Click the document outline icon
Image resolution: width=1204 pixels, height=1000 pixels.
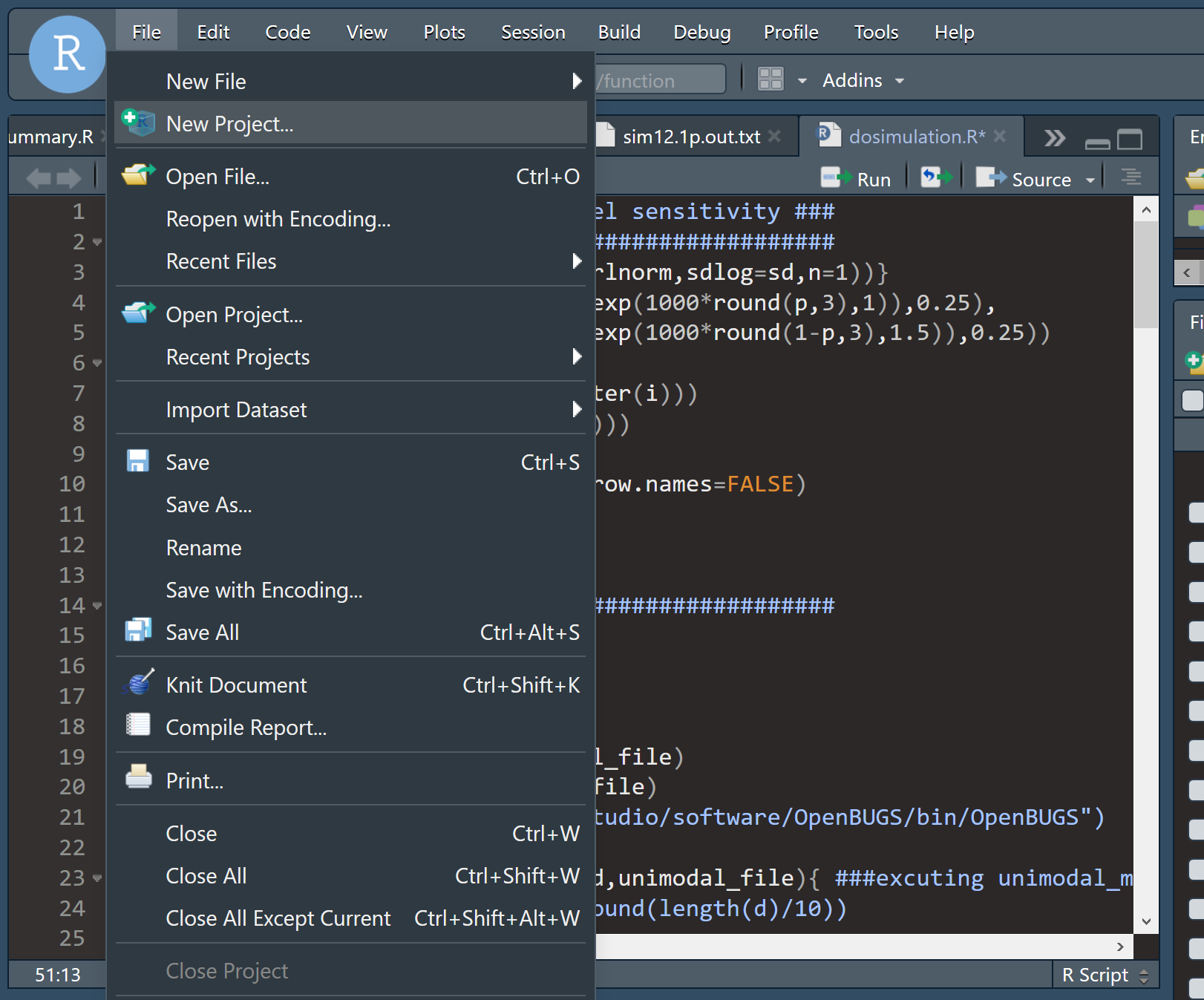click(x=1131, y=178)
